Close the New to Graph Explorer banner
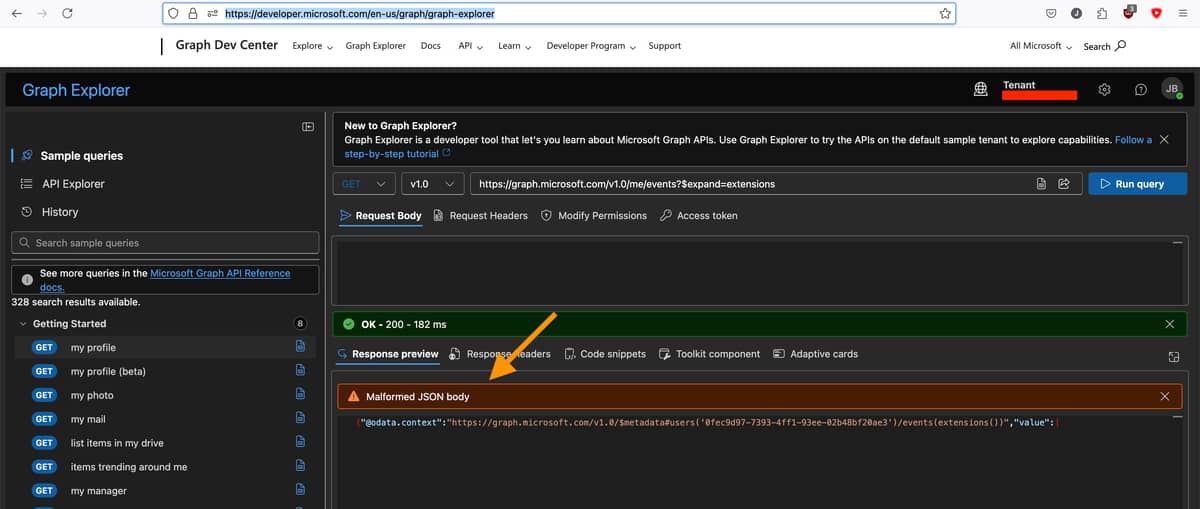The width and height of the screenshot is (1200, 509). pos(1164,140)
